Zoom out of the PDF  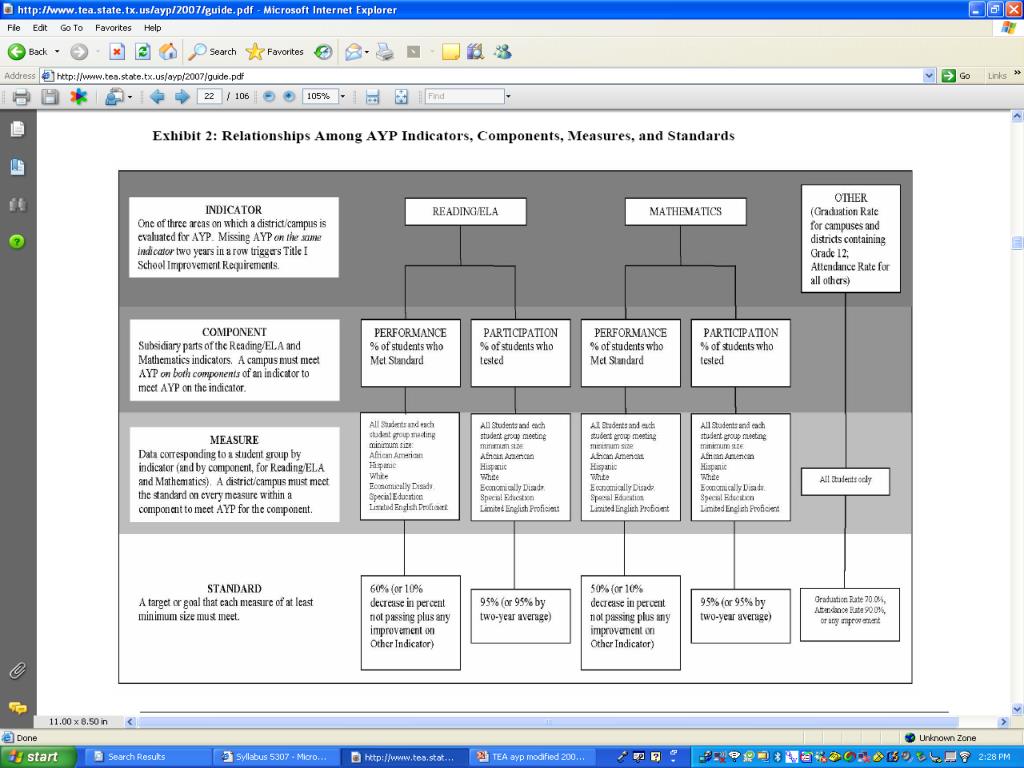[268, 97]
